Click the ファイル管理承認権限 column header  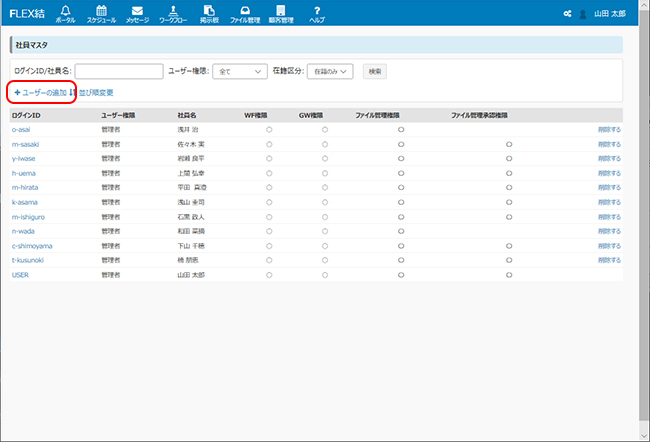coord(479,115)
